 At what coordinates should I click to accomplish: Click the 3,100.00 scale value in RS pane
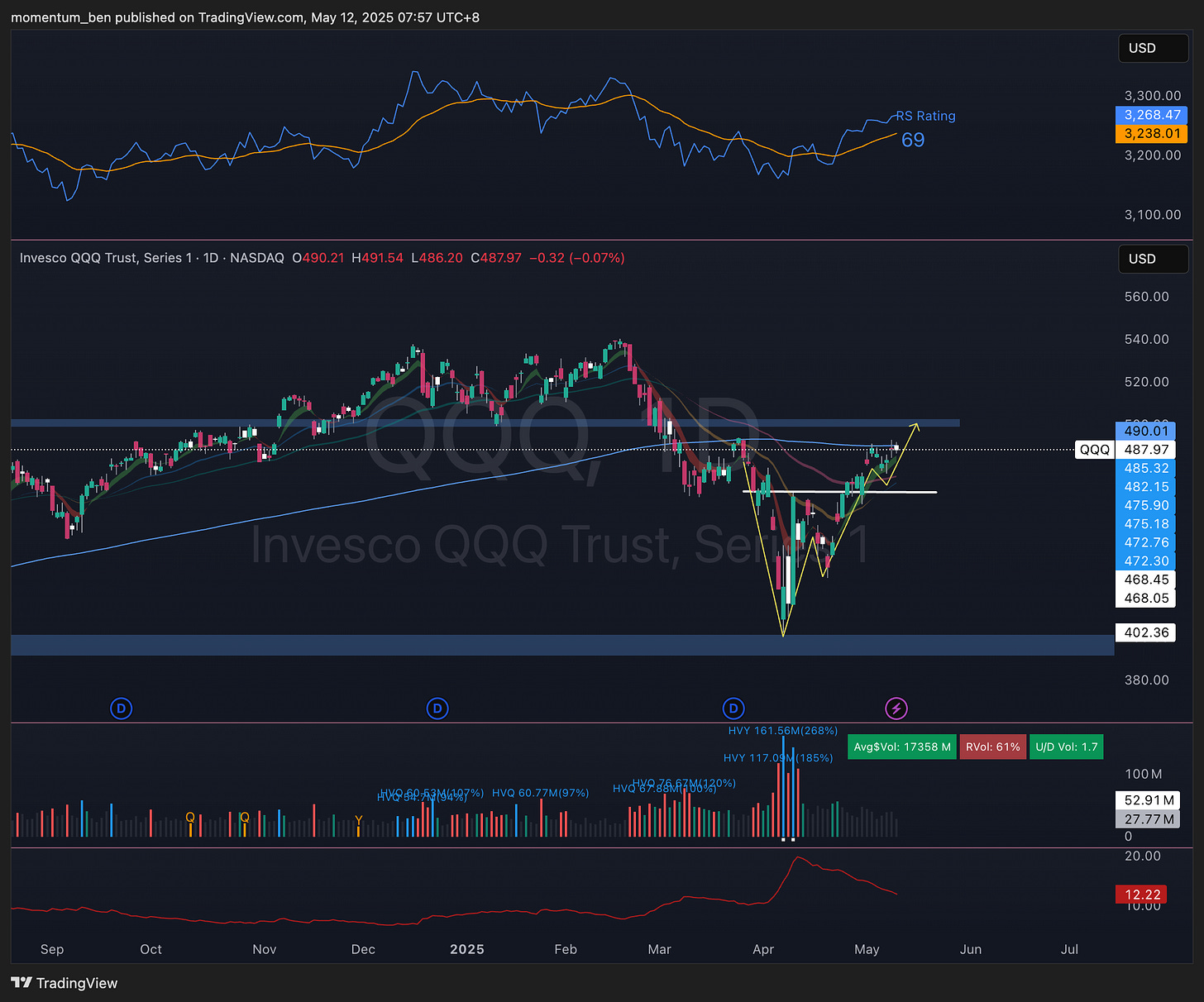pyautogui.click(x=1153, y=215)
